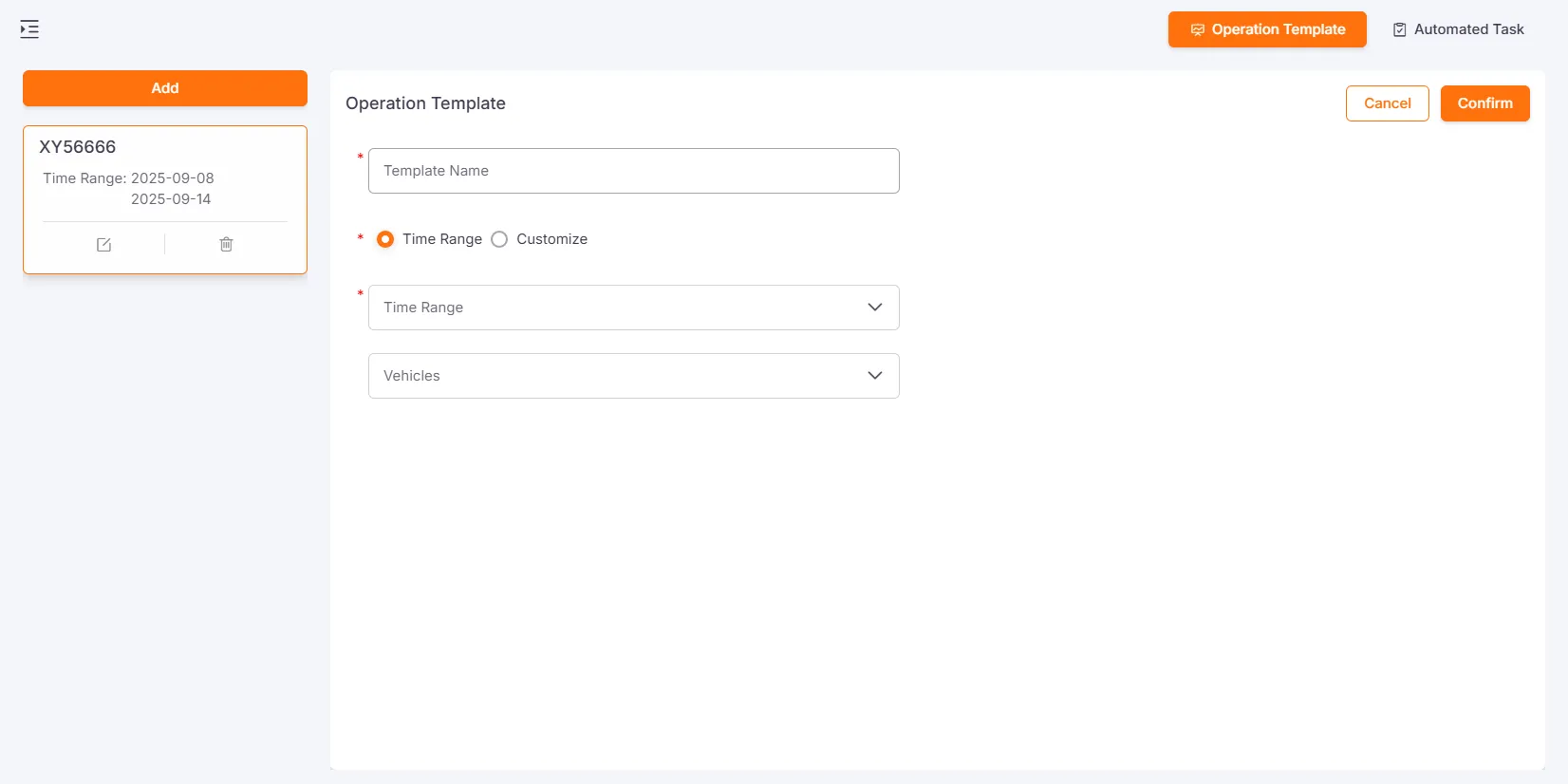The width and height of the screenshot is (1568, 784).
Task: Click the date range 2025-09-08 on card
Action: [x=172, y=178]
